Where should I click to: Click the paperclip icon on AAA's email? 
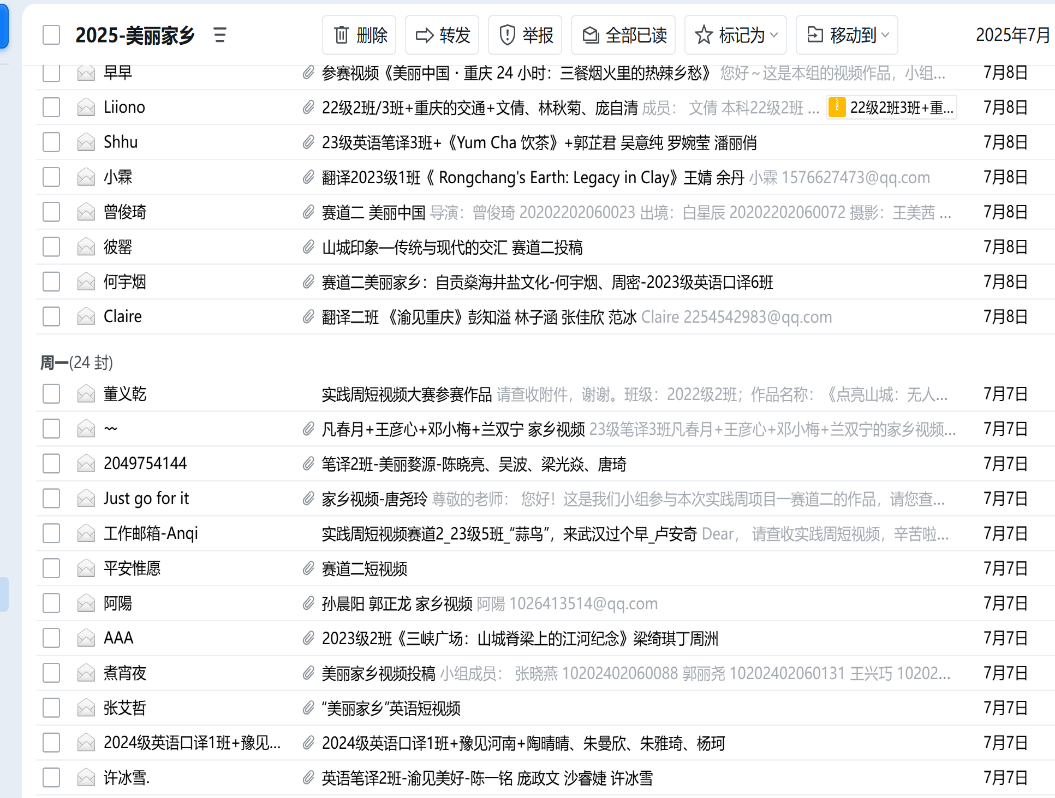[308, 638]
